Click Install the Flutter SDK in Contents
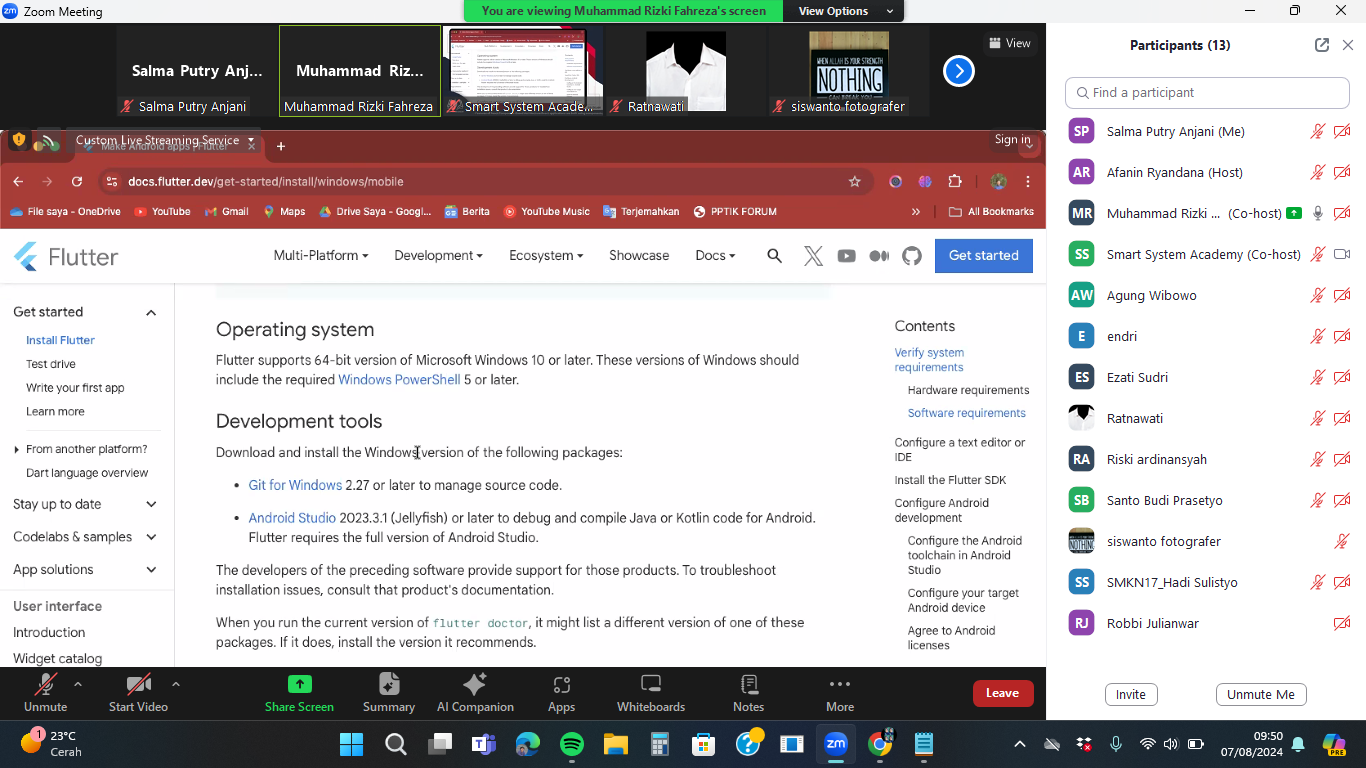The width and height of the screenshot is (1366, 768). point(950,480)
